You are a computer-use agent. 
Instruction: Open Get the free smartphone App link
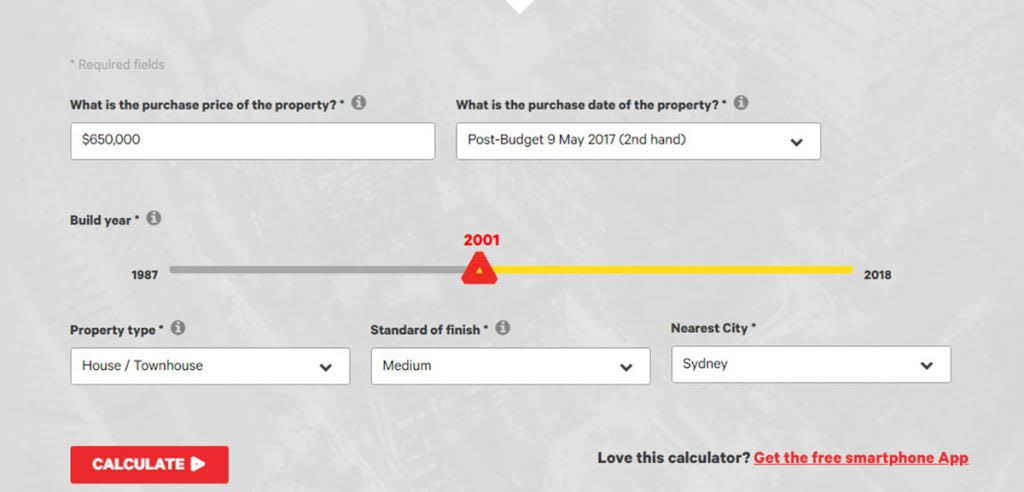click(x=861, y=458)
